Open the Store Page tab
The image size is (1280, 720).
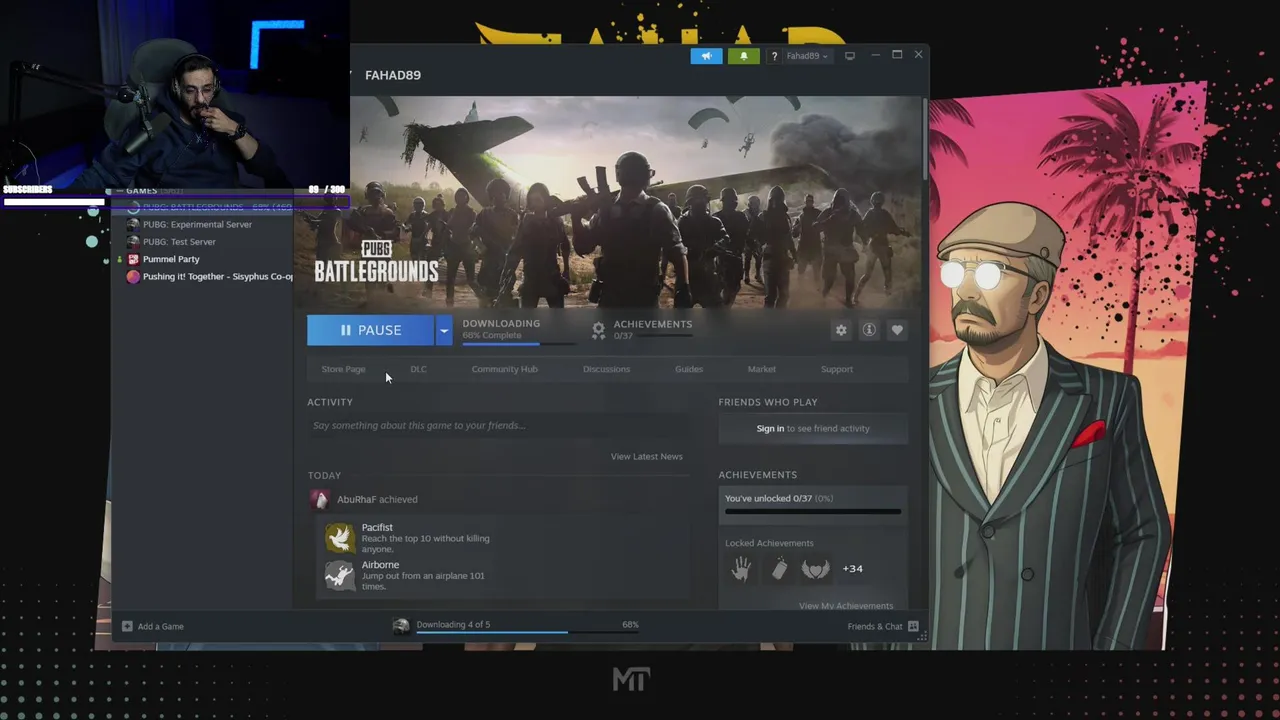point(343,369)
